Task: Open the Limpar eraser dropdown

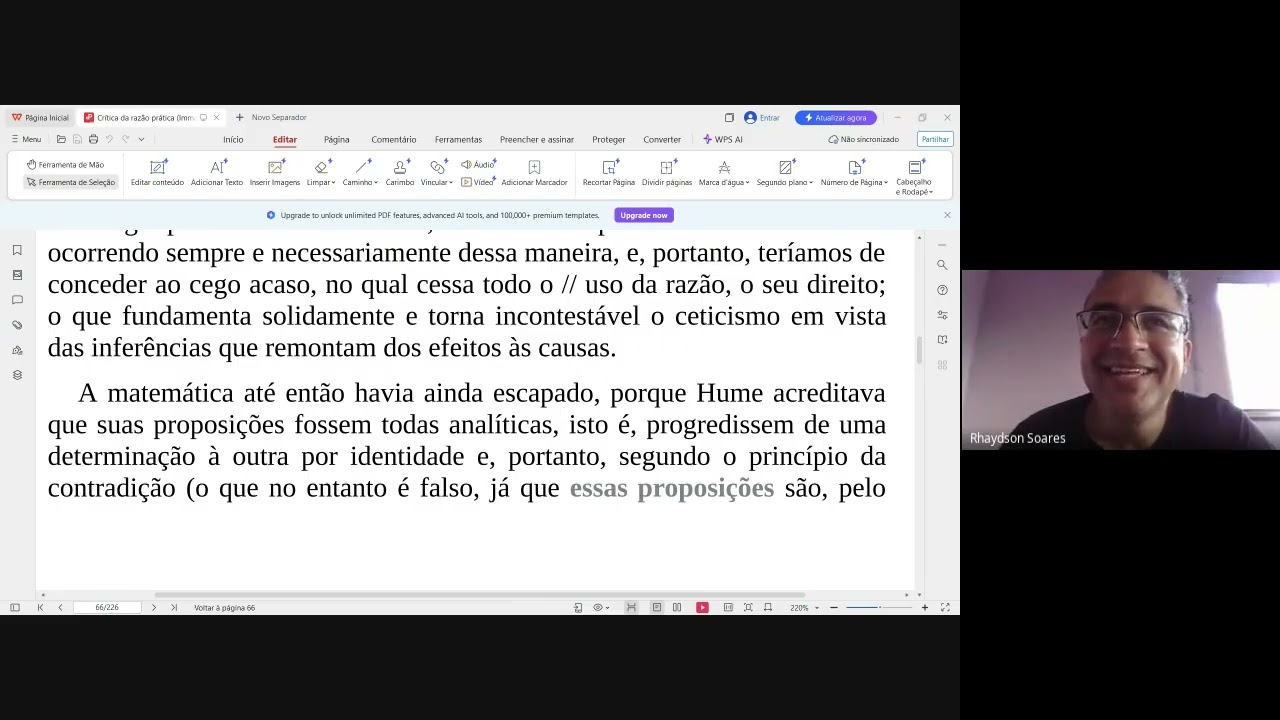Action: (x=321, y=173)
